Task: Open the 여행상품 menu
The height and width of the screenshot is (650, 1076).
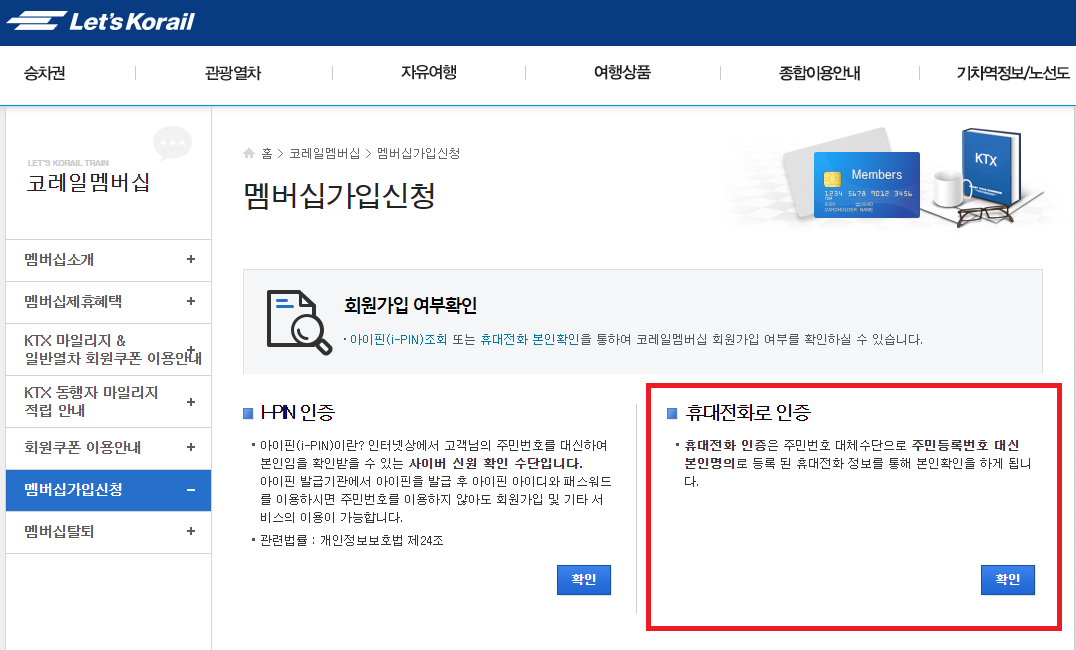Action: click(x=622, y=72)
